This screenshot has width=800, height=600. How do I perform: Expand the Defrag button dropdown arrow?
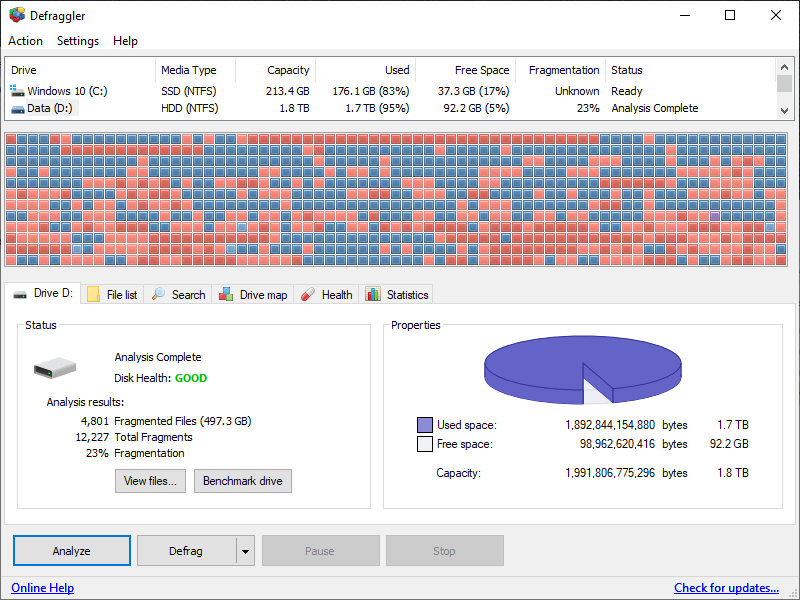click(x=243, y=550)
